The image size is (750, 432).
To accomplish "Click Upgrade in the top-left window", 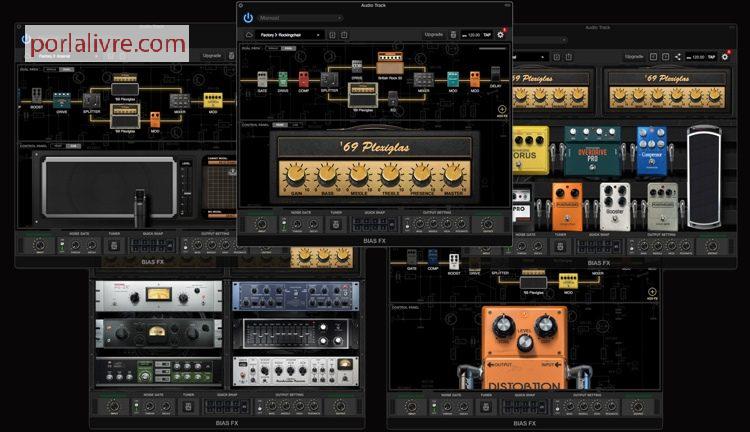I will point(211,55).
